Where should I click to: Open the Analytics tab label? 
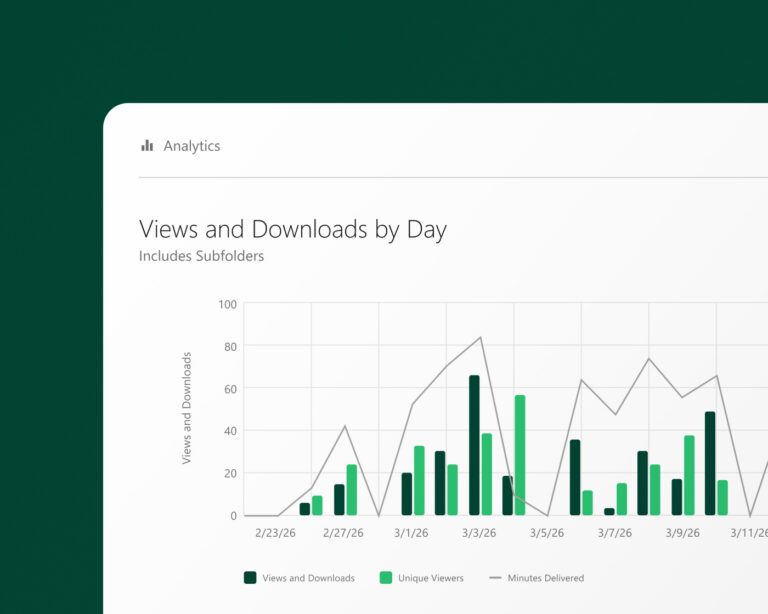point(192,146)
